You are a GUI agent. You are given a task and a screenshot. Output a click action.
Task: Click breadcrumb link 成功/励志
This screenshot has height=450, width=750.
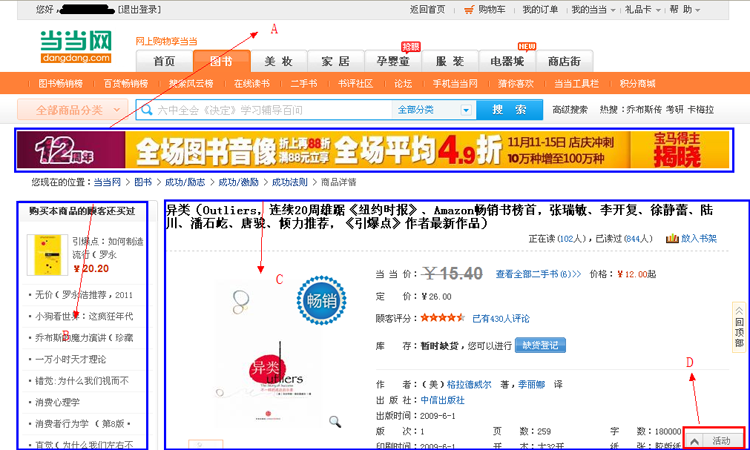(185, 182)
